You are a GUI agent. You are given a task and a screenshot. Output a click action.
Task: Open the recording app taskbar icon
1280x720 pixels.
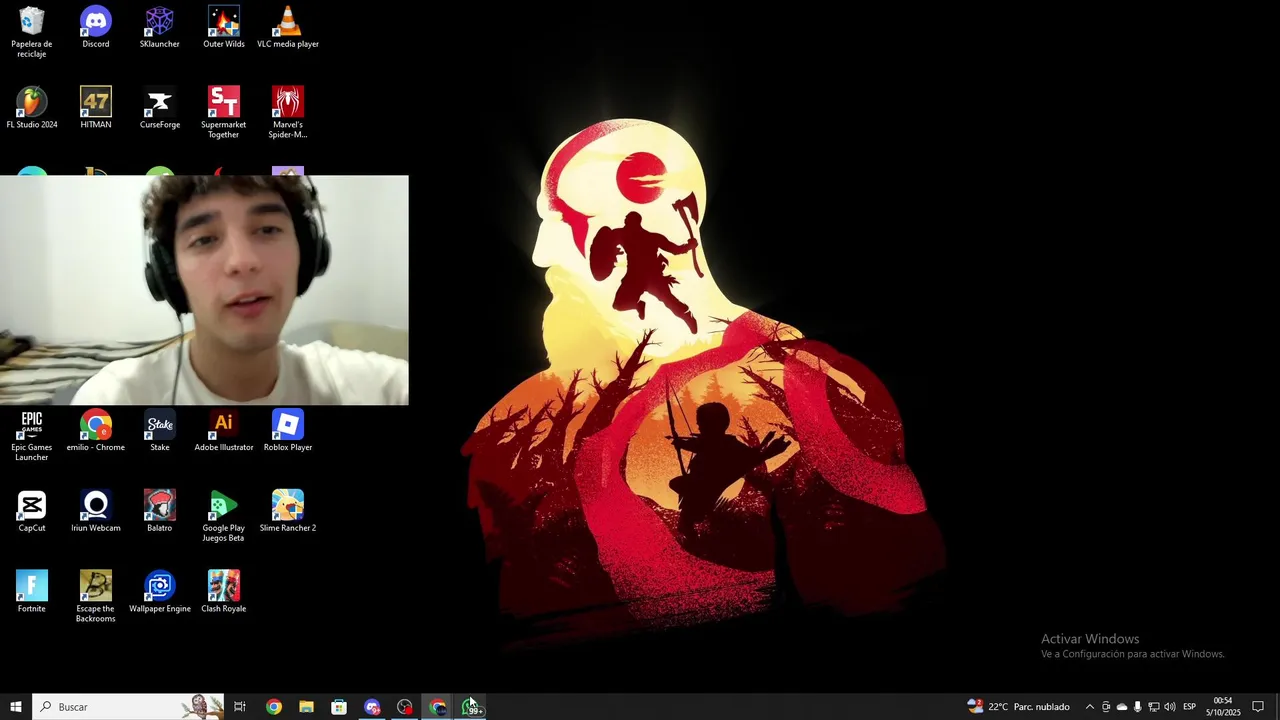pos(405,707)
